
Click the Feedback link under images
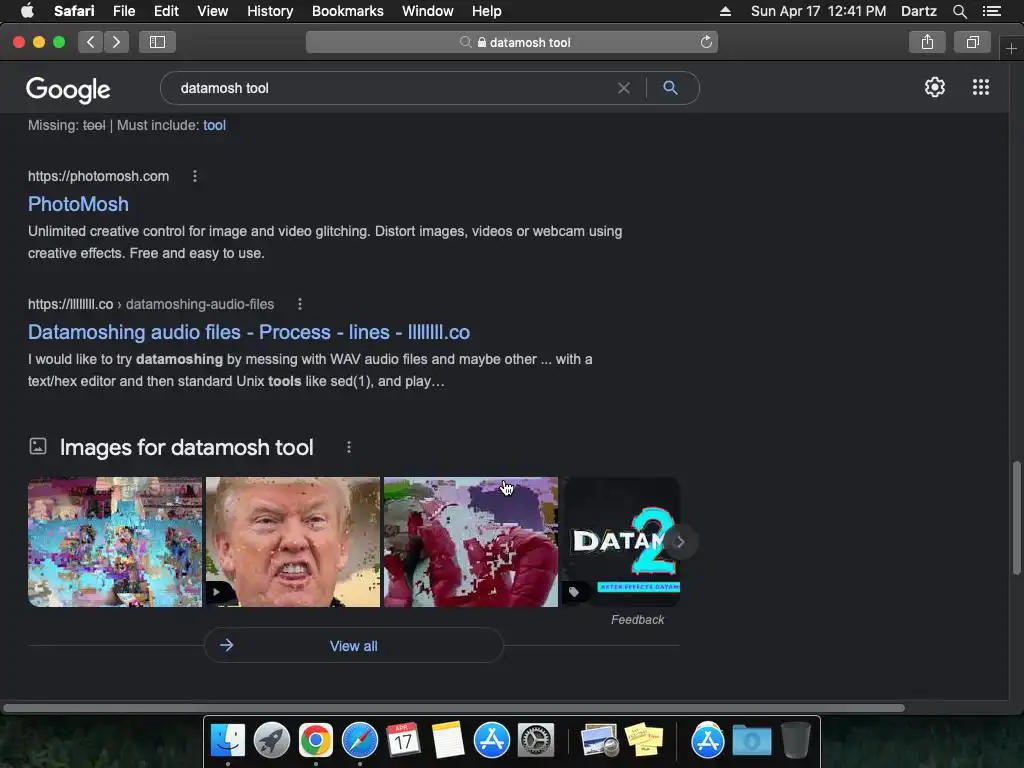637,620
